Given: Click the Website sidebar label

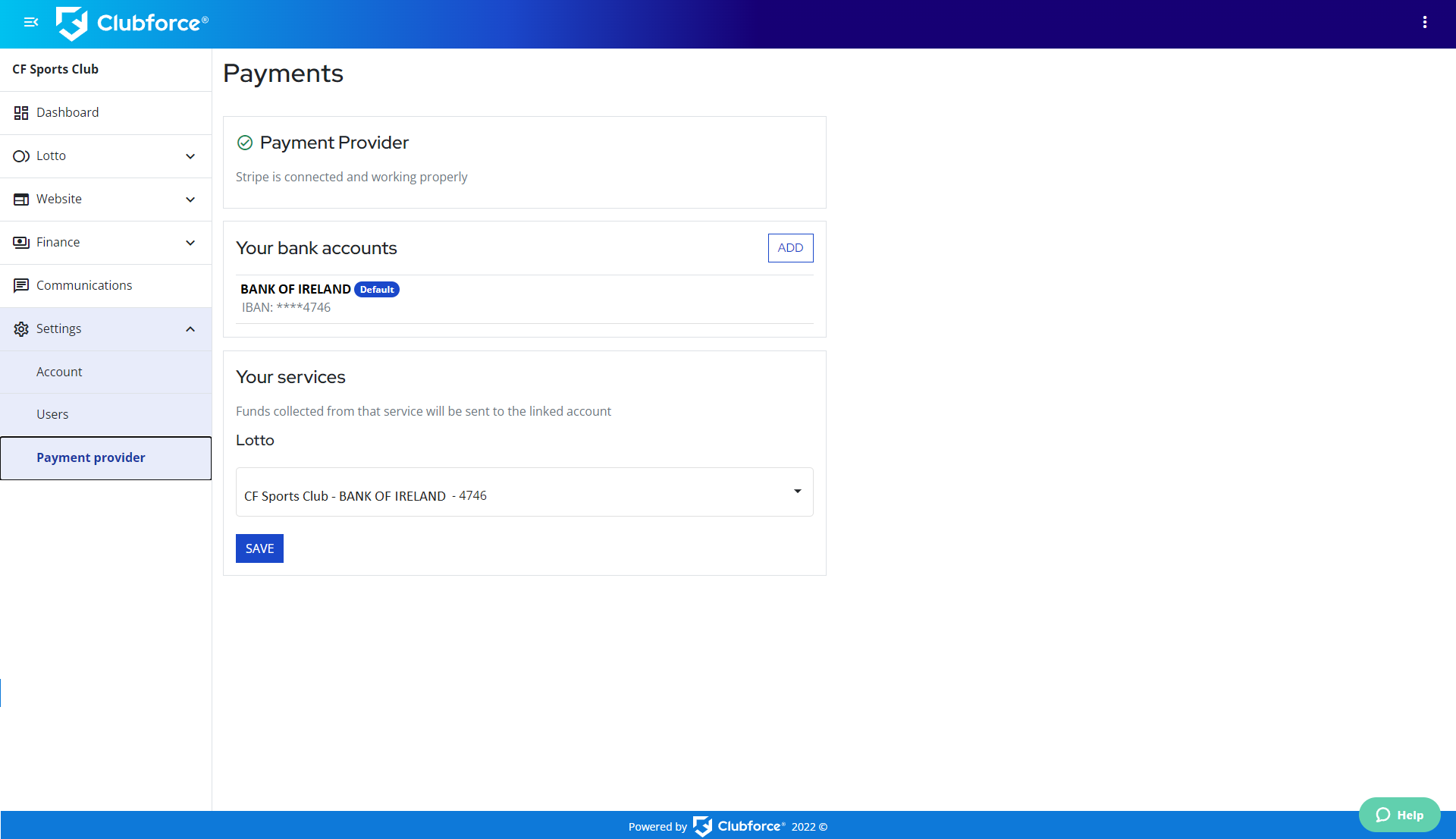Looking at the screenshot, I should (x=59, y=200).
